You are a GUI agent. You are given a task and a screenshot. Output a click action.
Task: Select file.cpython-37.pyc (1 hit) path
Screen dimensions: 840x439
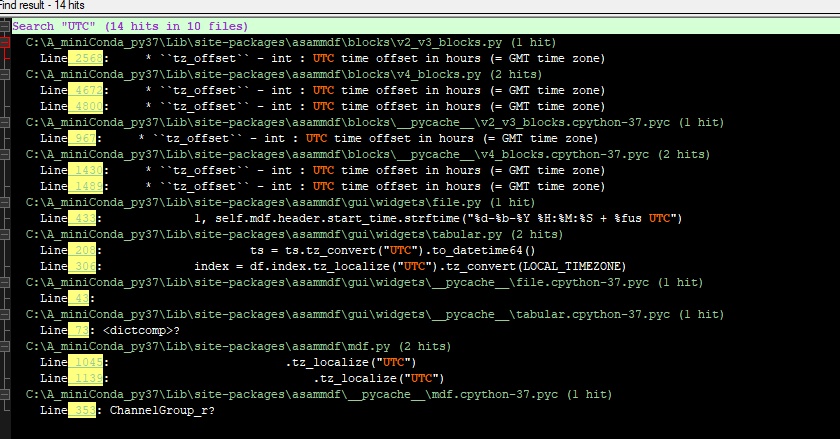pos(364,282)
